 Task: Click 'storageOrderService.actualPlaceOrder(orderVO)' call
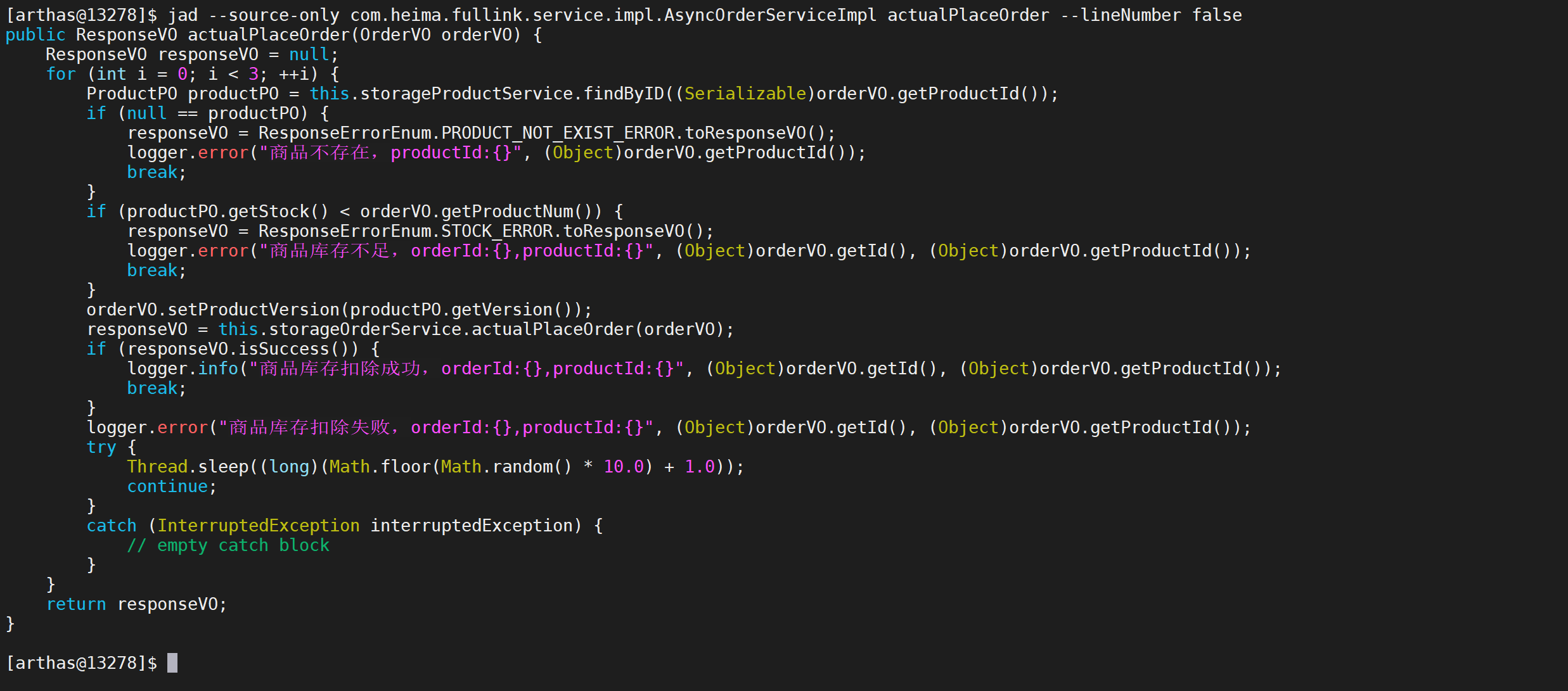tap(497, 329)
